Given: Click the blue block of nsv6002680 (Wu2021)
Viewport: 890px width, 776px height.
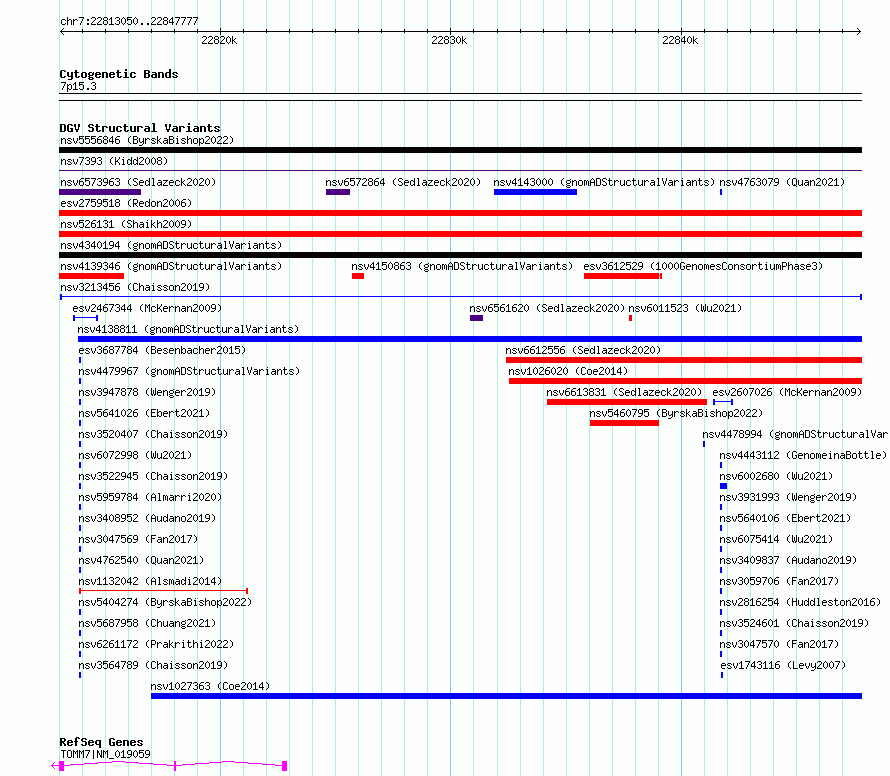Looking at the screenshot, I should (x=724, y=486).
